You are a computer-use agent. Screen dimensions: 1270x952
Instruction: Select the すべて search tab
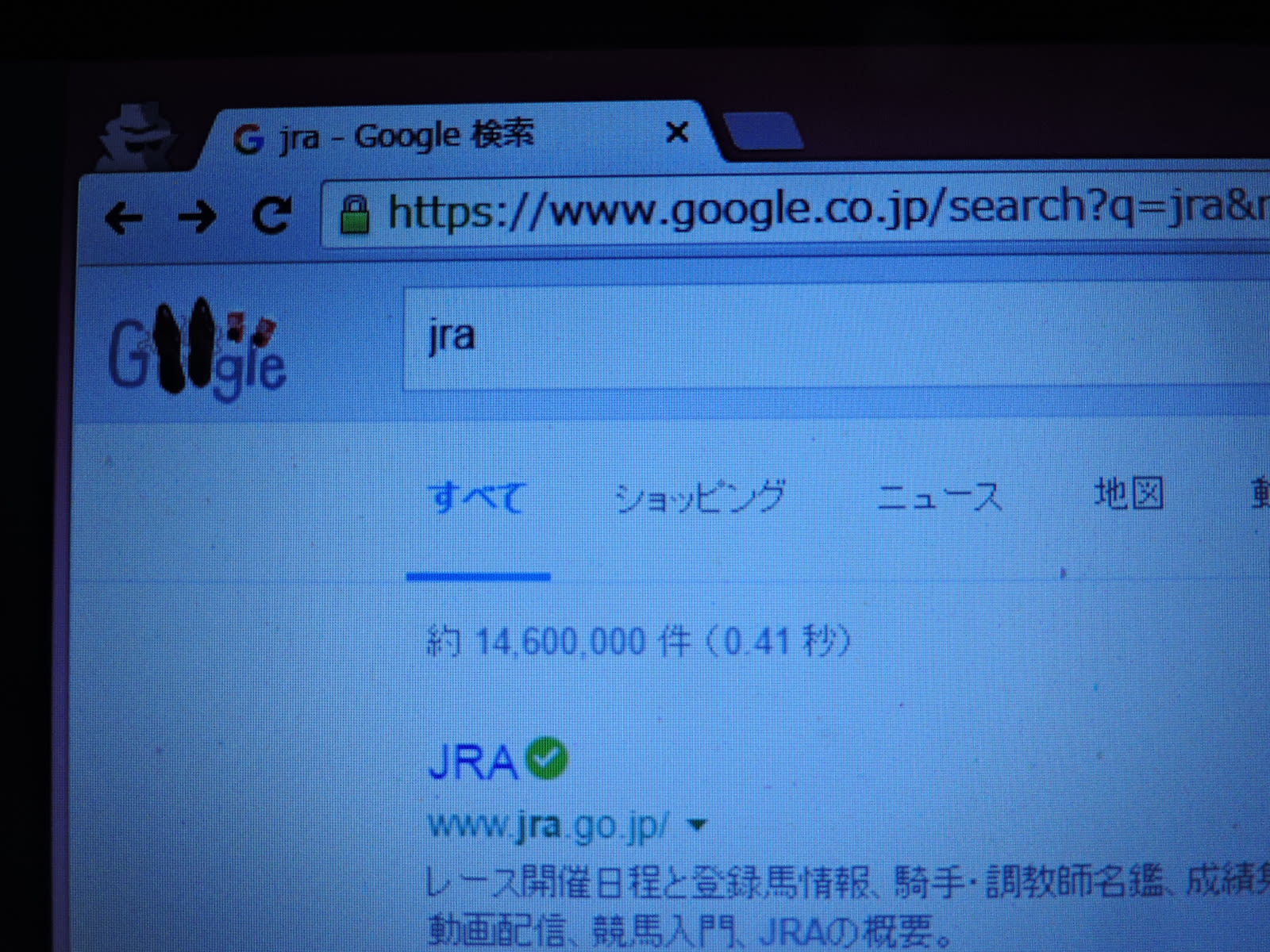click(x=476, y=498)
